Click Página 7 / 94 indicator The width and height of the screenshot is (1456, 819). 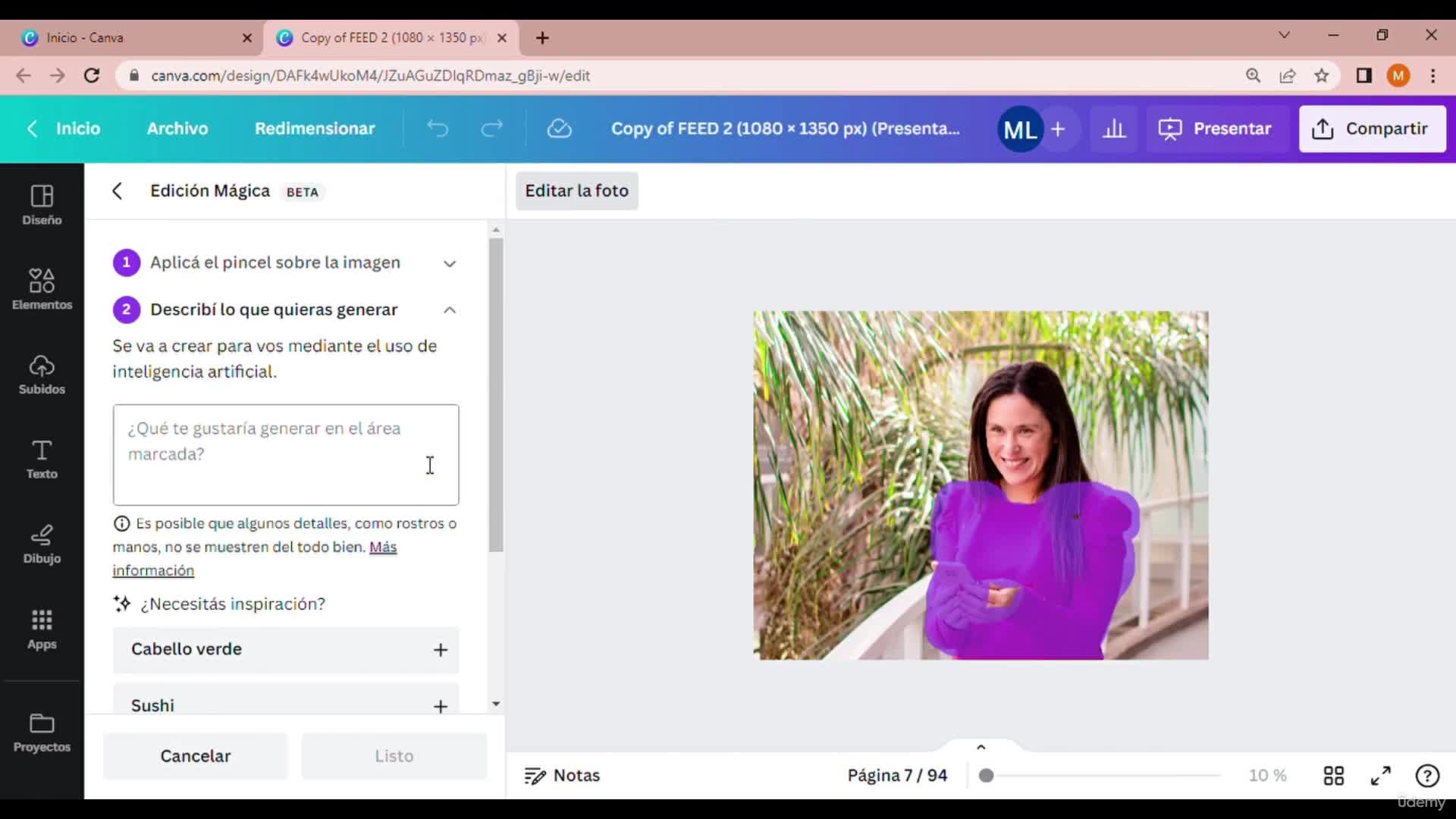click(x=897, y=776)
